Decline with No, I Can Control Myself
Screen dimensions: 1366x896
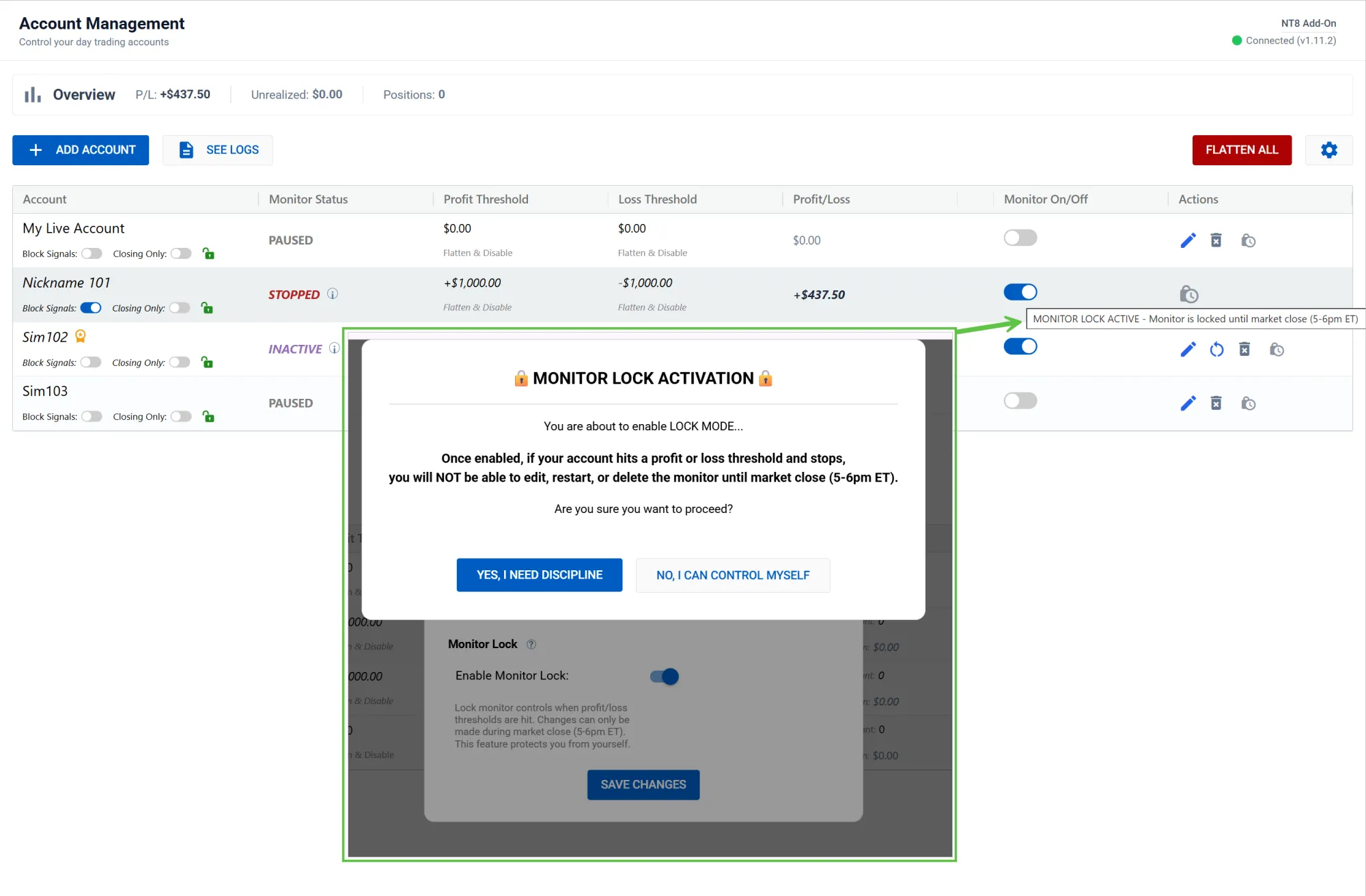732,575
